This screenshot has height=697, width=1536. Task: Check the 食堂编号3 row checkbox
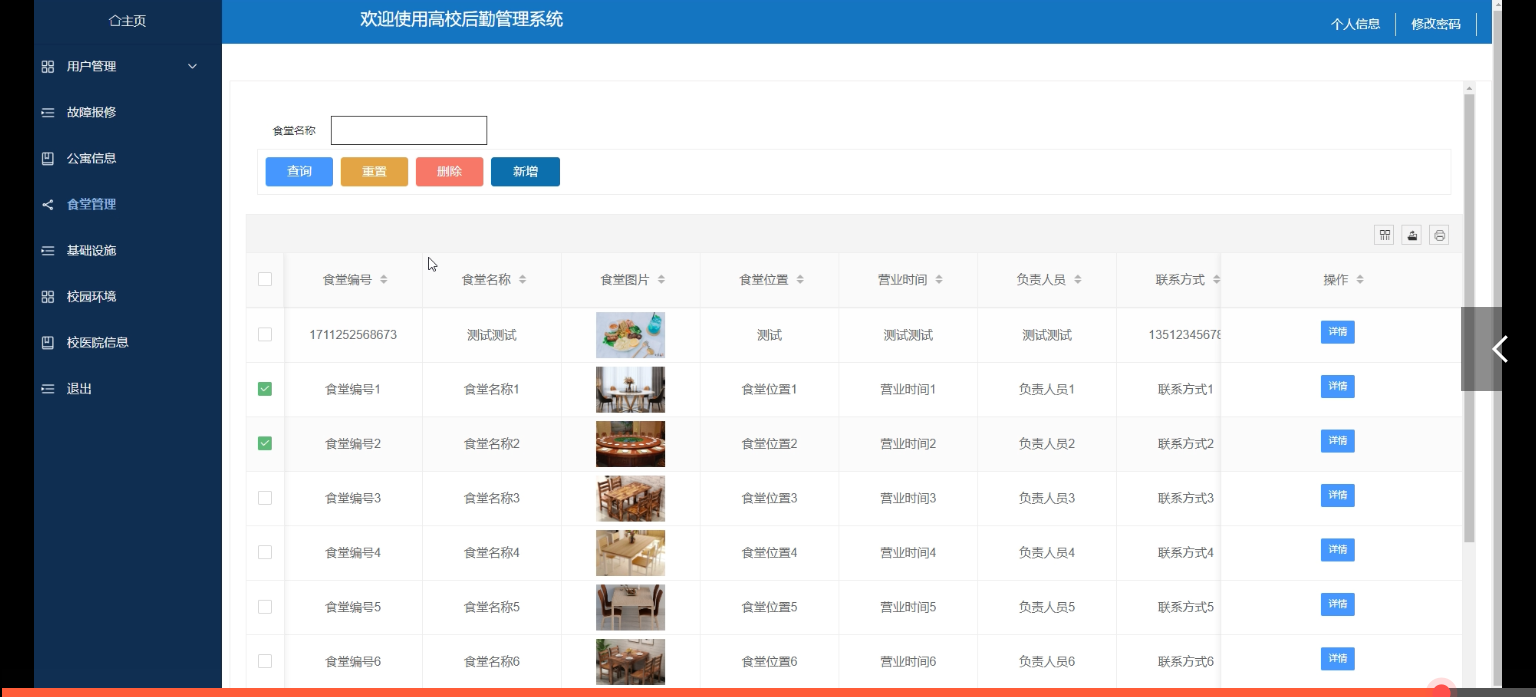(x=265, y=498)
